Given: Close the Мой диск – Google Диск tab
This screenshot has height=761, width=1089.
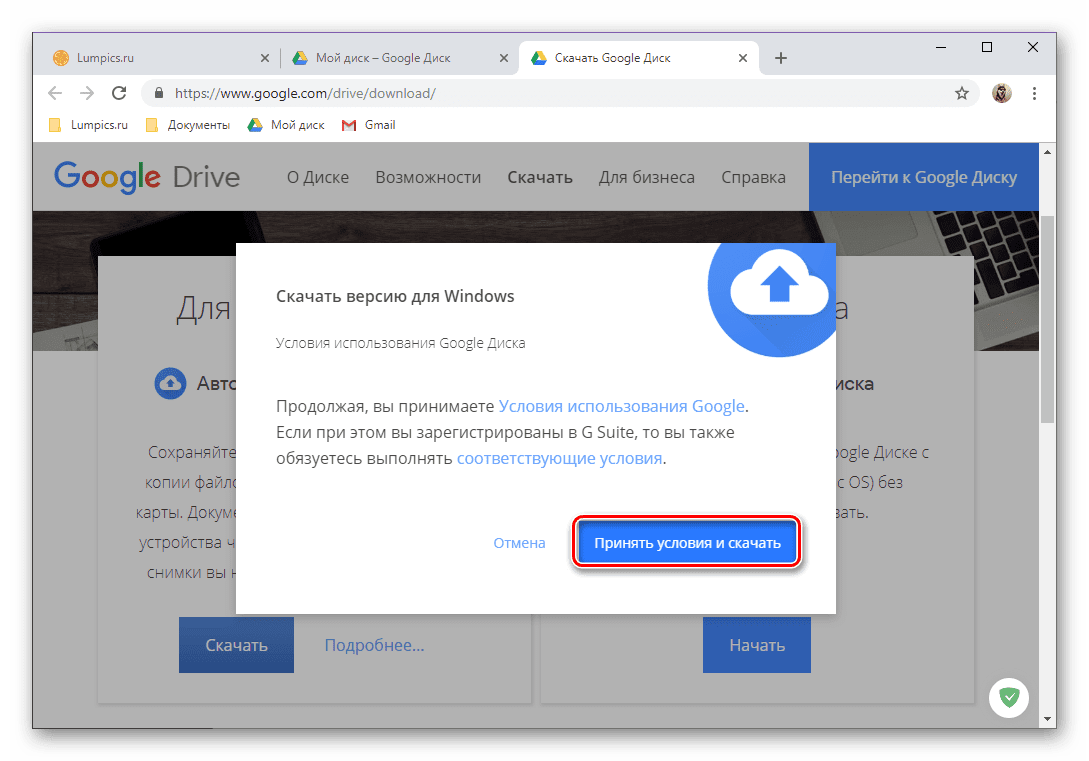Looking at the screenshot, I should [x=504, y=58].
